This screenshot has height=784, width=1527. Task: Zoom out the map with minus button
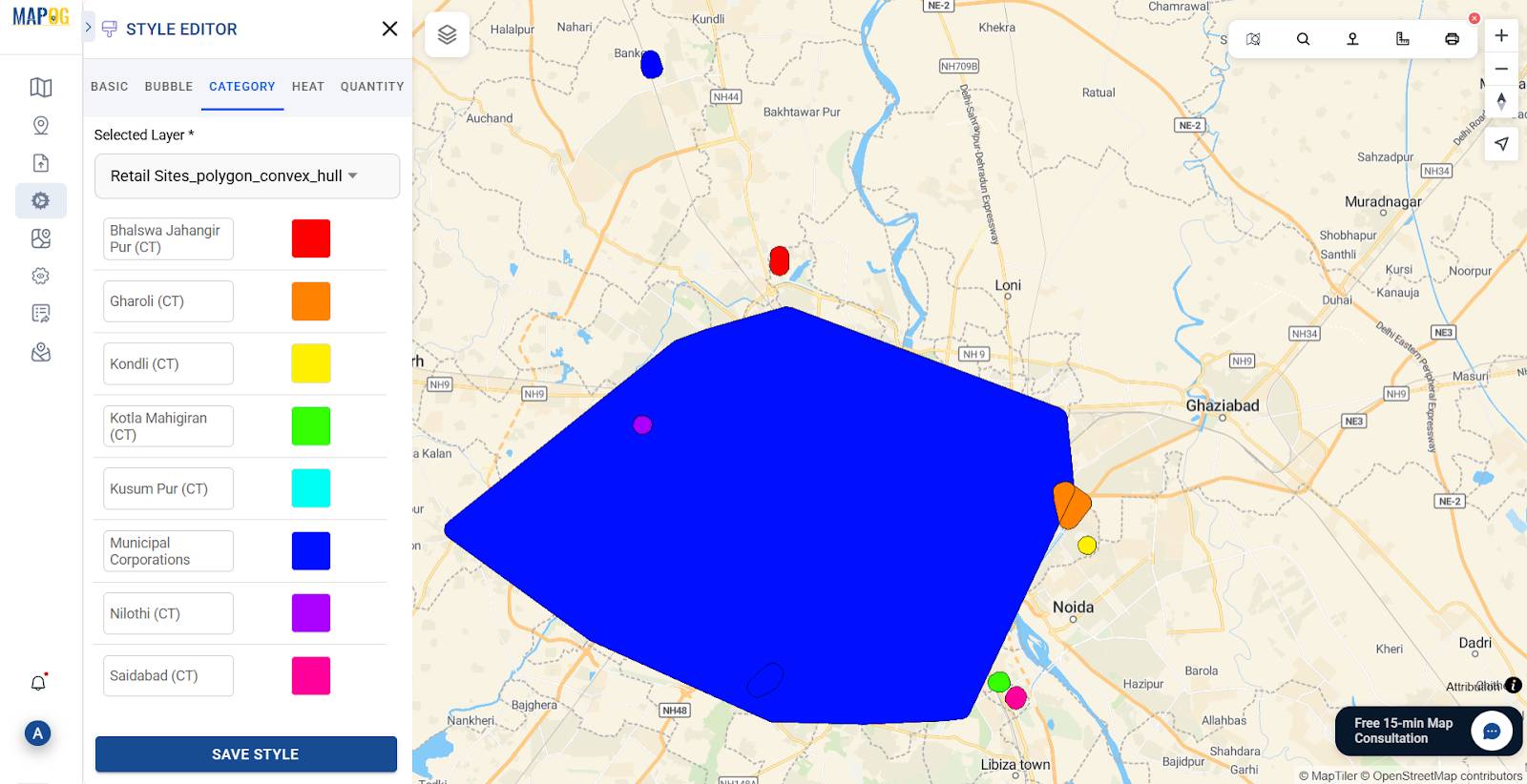click(x=1501, y=69)
